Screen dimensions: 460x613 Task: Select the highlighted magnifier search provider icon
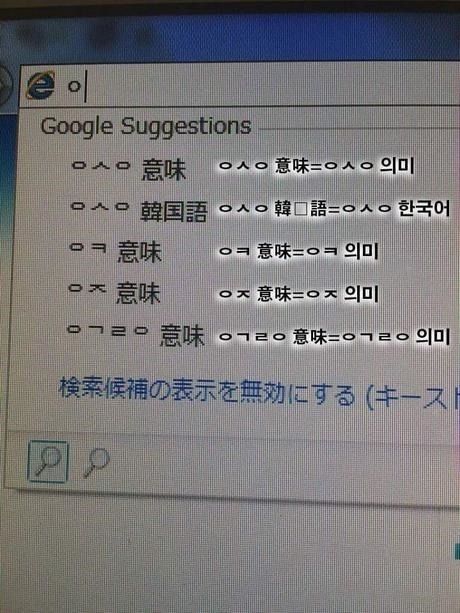48,461
